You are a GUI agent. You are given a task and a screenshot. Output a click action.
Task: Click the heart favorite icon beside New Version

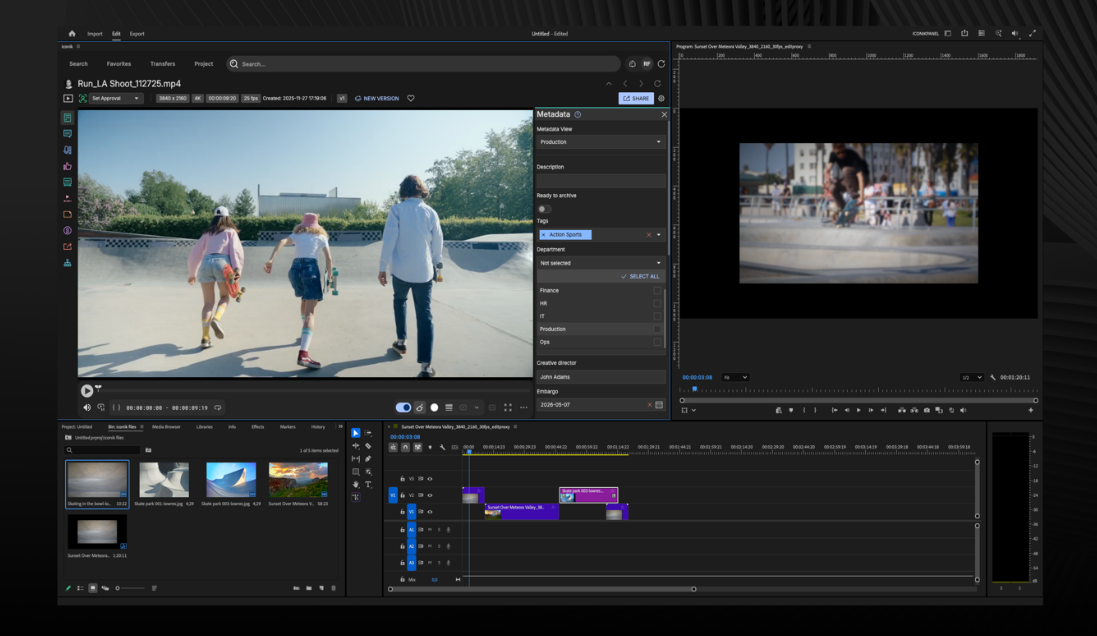pos(411,99)
